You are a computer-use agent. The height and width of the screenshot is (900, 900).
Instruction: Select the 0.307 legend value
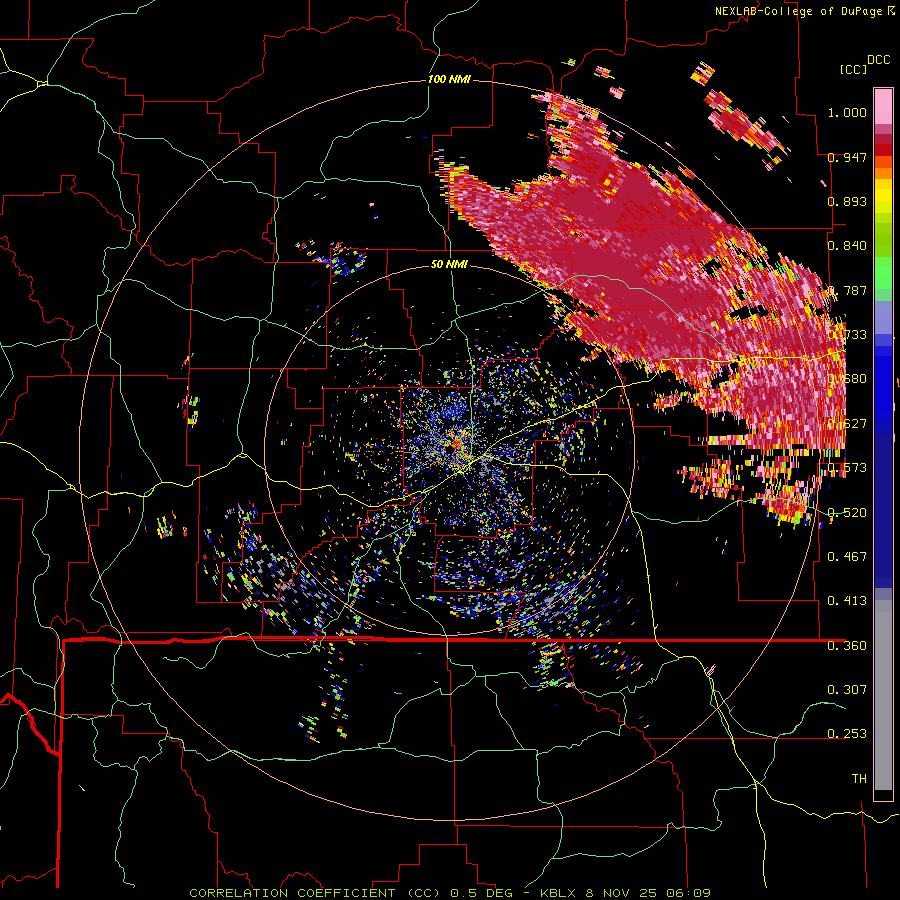pos(847,689)
